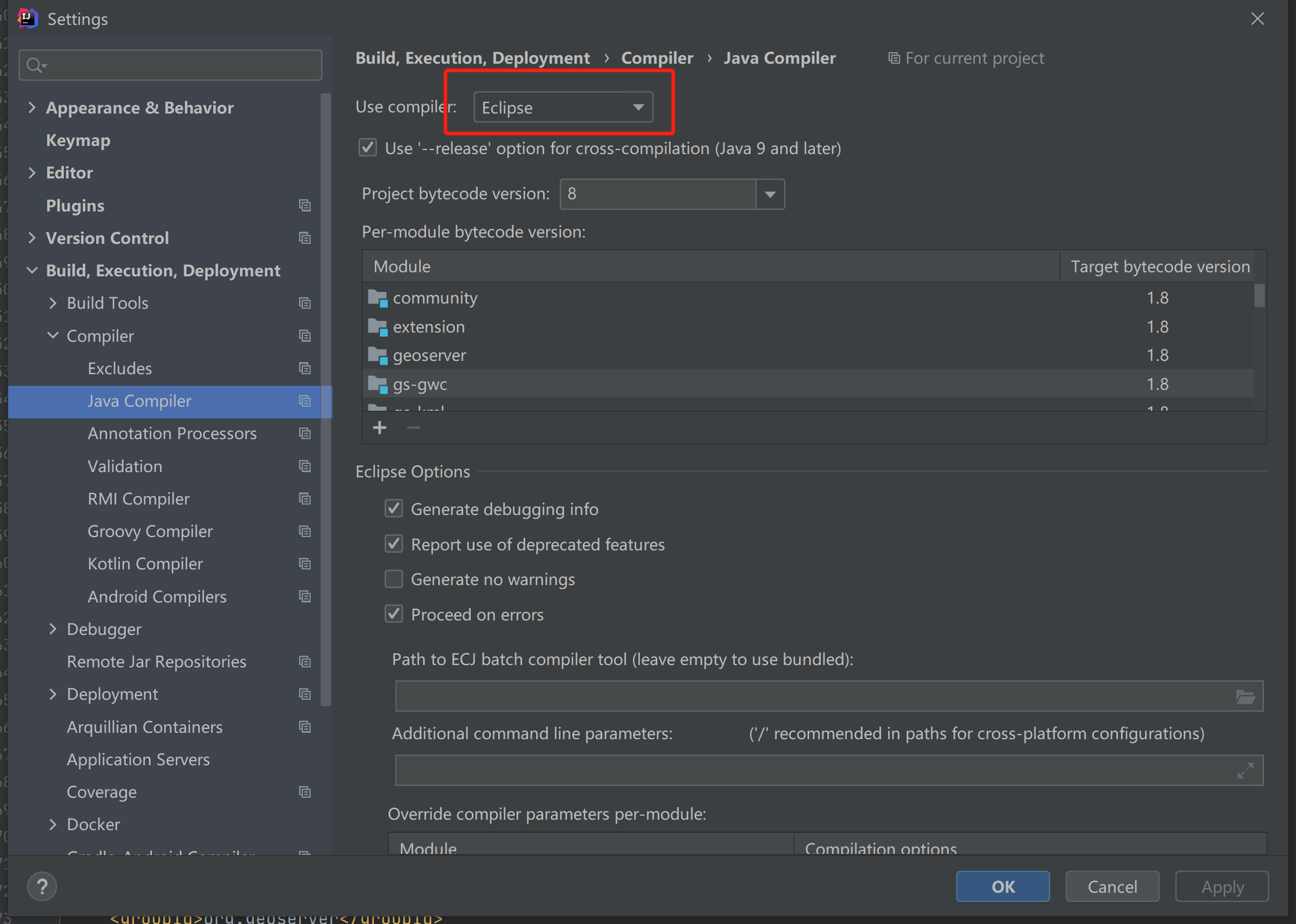The height and width of the screenshot is (924, 1296).
Task: Click the question mark help icon
Action: 42,886
